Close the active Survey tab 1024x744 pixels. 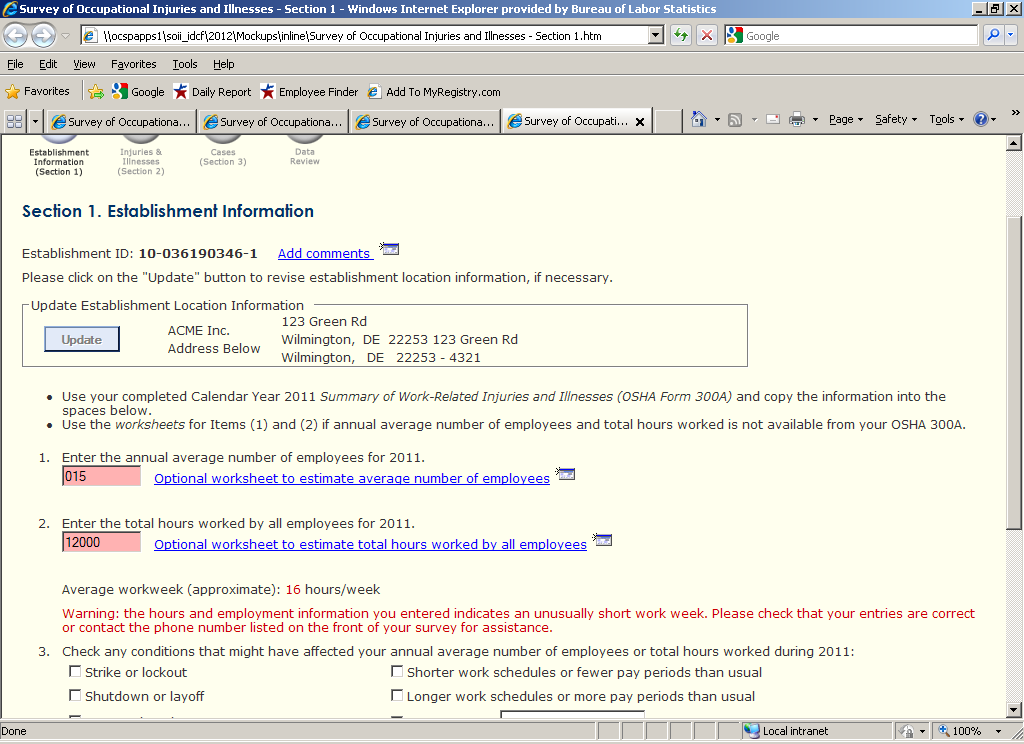640,122
